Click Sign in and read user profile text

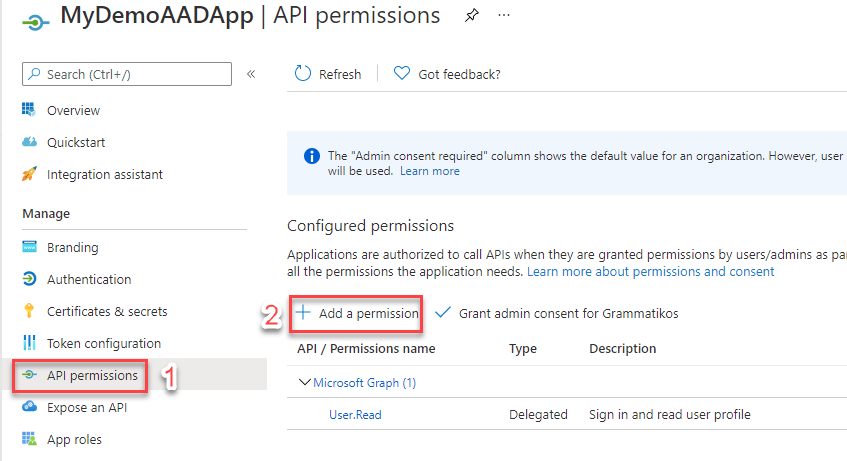(x=670, y=415)
